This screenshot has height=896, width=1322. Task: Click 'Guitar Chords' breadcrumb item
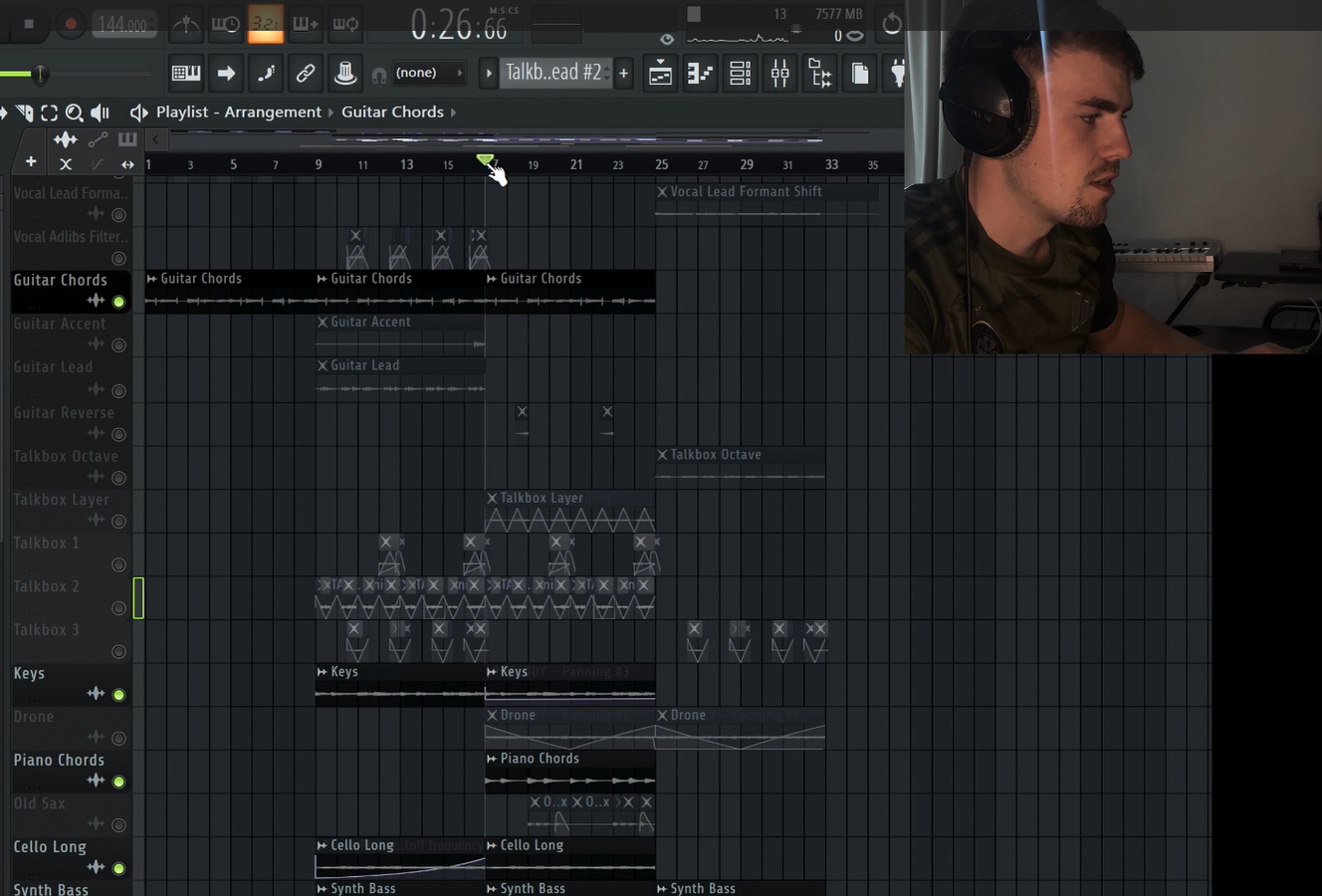392,112
